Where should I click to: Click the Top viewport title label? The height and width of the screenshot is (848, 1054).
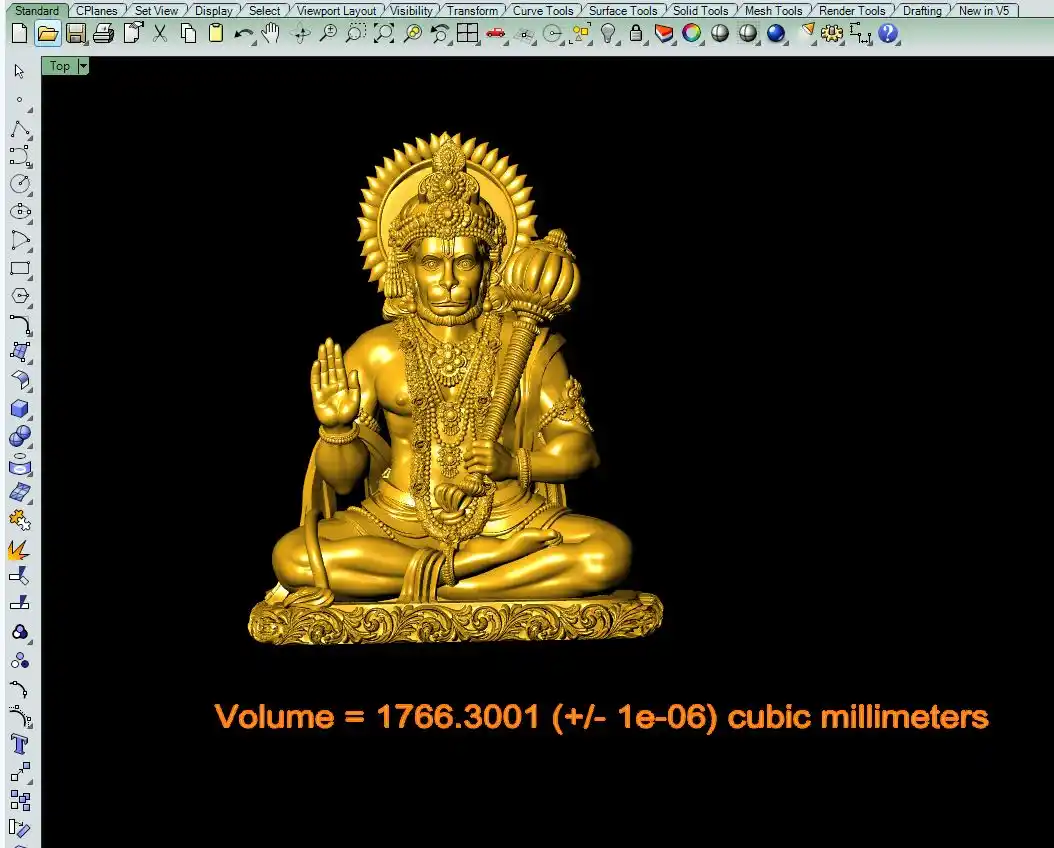[60, 66]
